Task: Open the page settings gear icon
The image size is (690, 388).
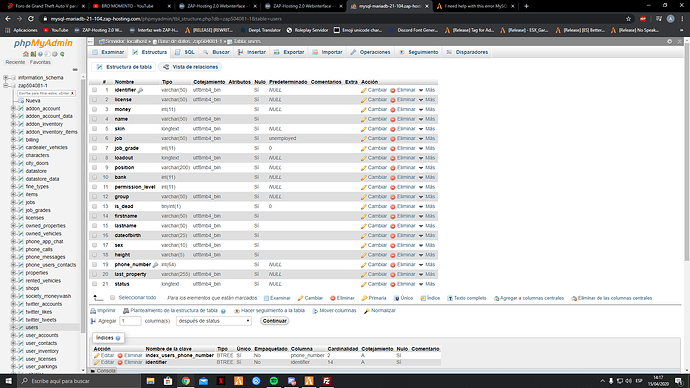Action: pyautogui.click(x=669, y=41)
